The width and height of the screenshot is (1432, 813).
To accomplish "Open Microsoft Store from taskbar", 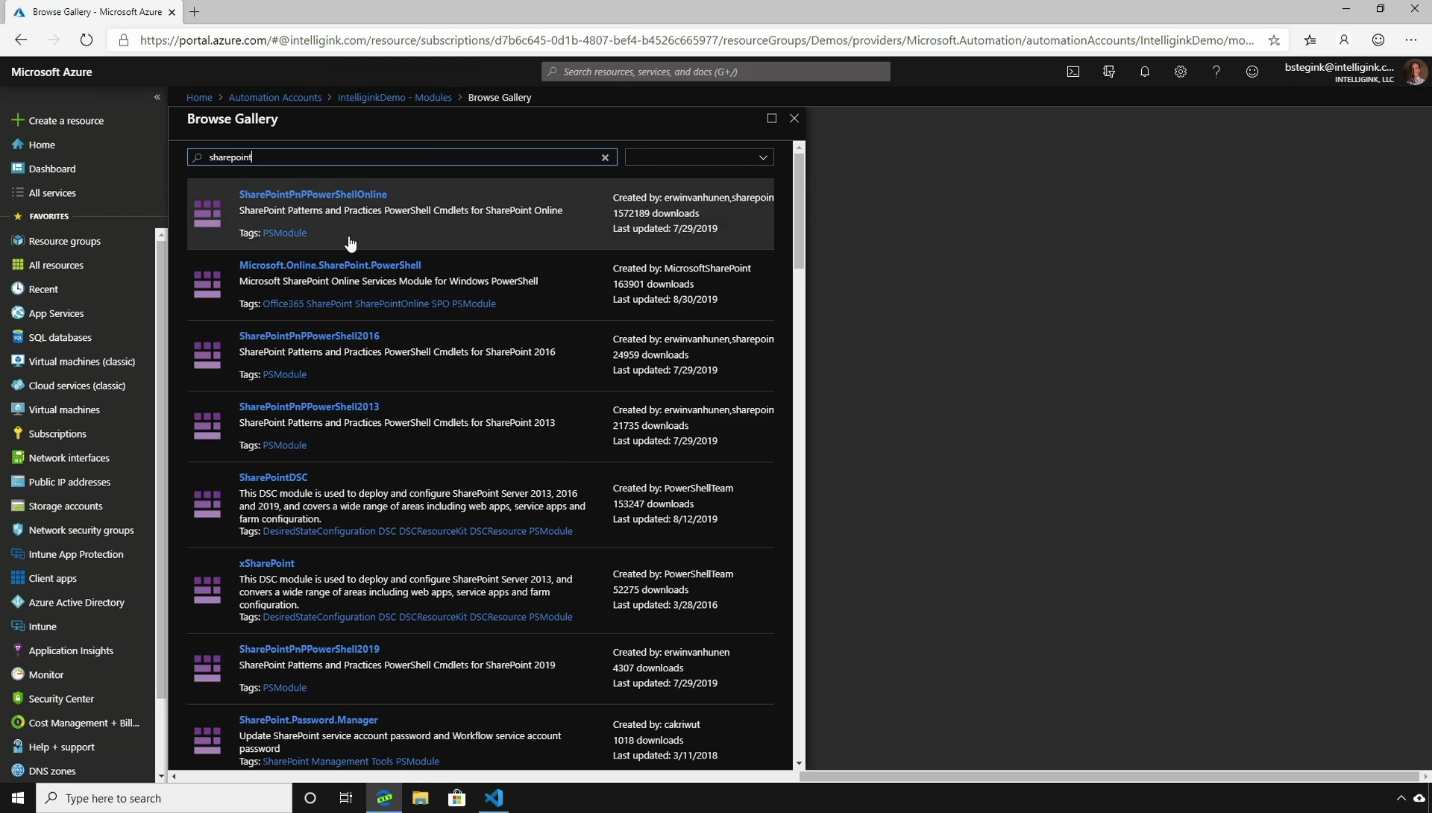I will coord(457,798).
